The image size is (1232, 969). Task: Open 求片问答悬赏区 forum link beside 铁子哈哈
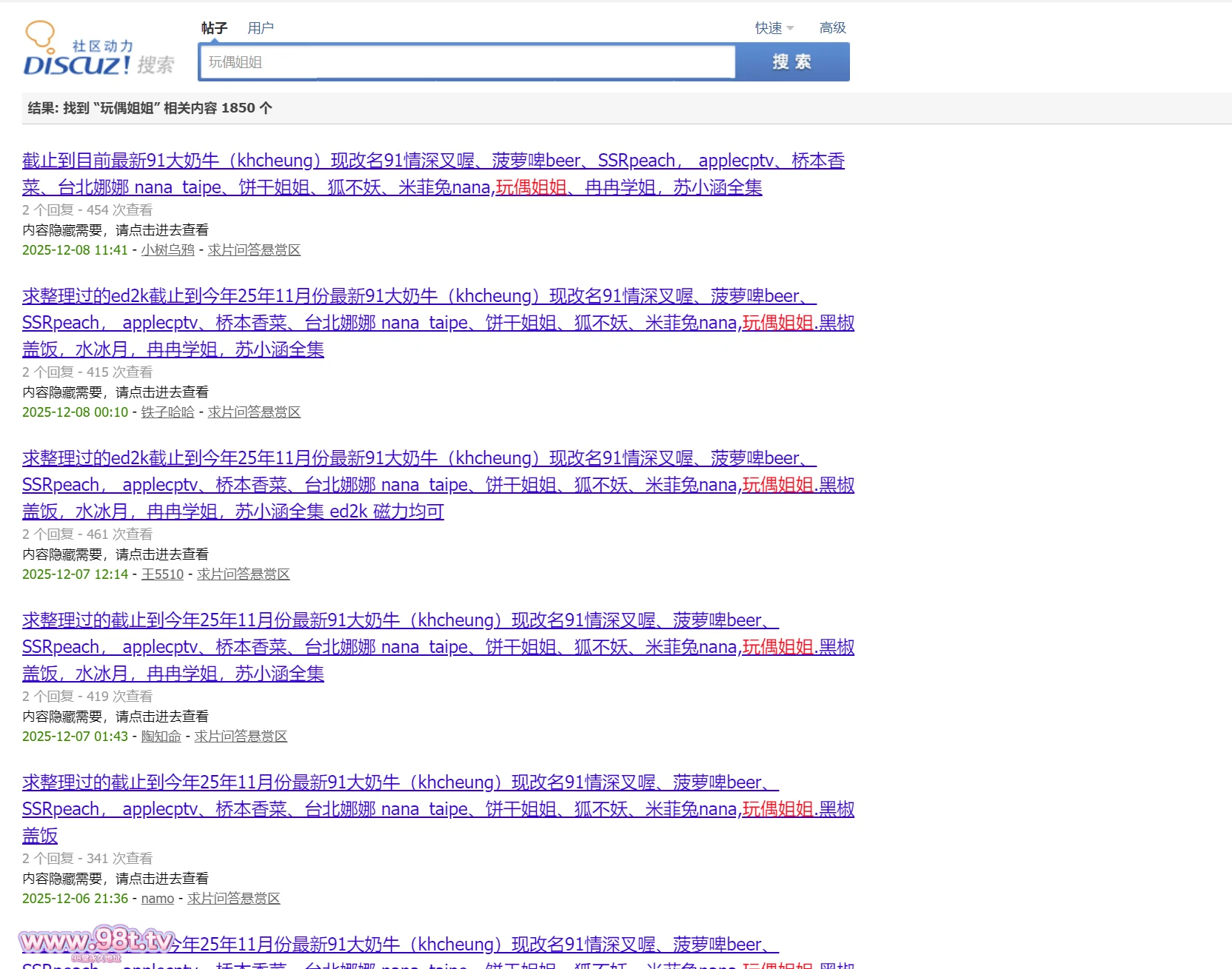coord(254,412)
